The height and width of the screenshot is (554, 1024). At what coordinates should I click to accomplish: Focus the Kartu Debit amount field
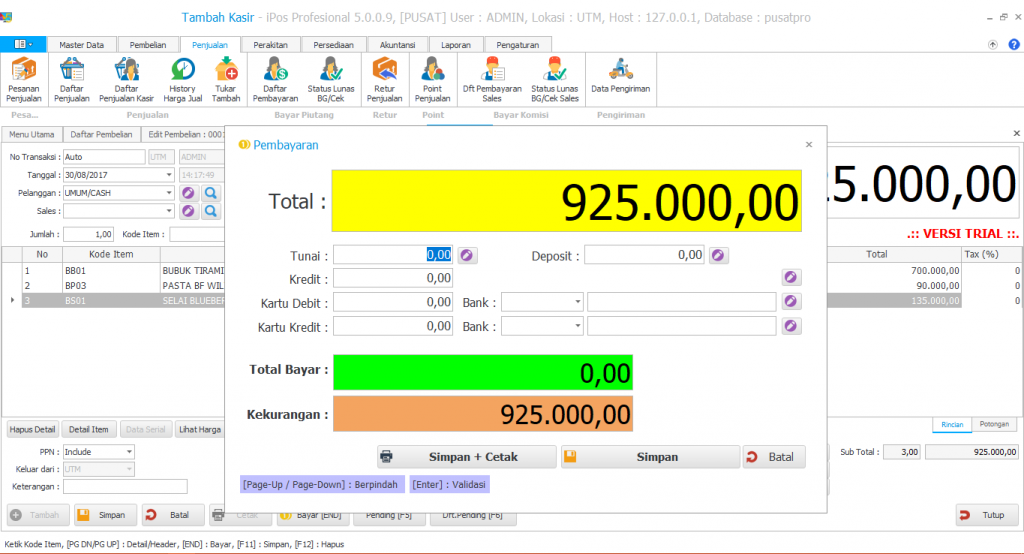[392, 302]
